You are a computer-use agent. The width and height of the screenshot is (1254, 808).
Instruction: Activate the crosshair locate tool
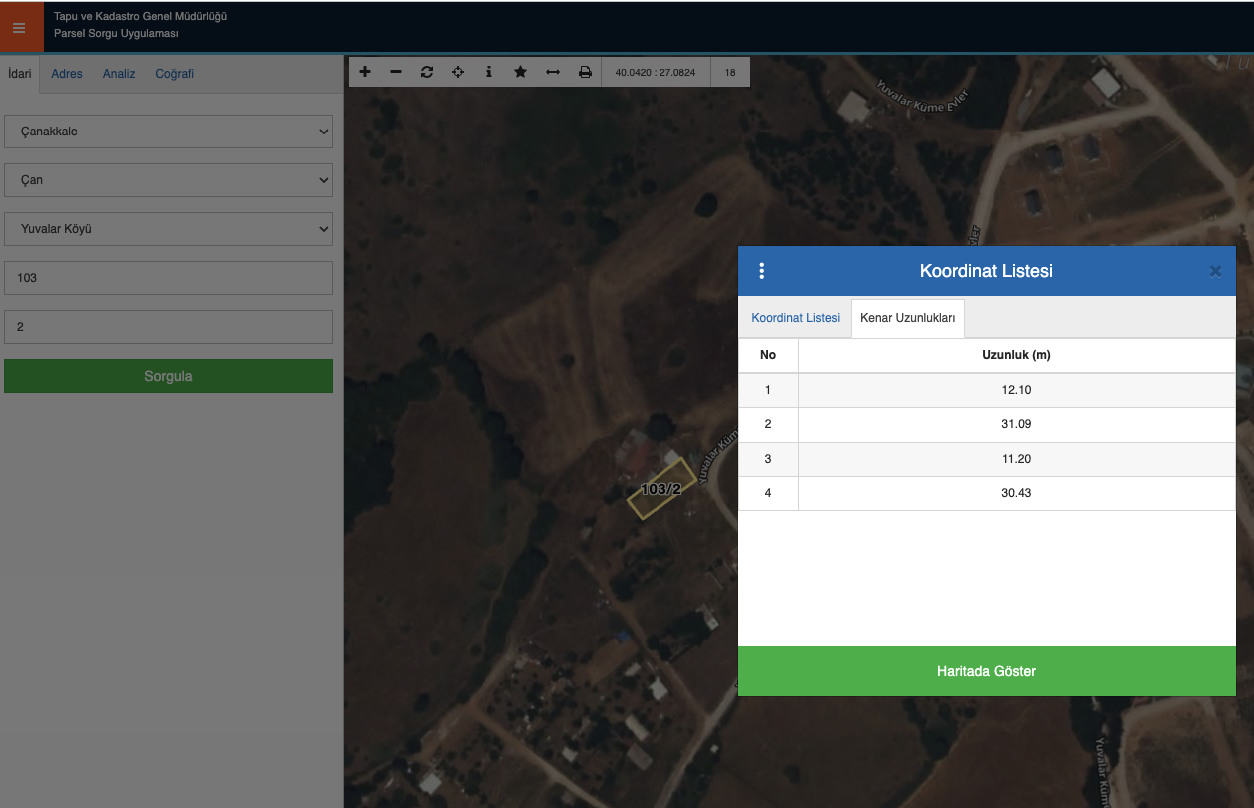coord(458,72)
